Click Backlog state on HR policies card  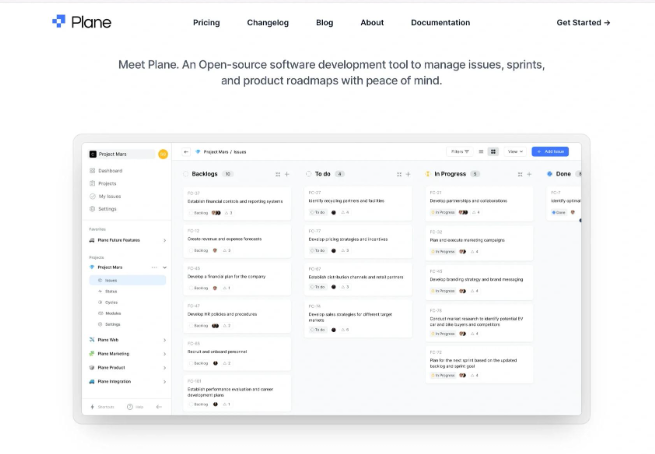[199, 326]
